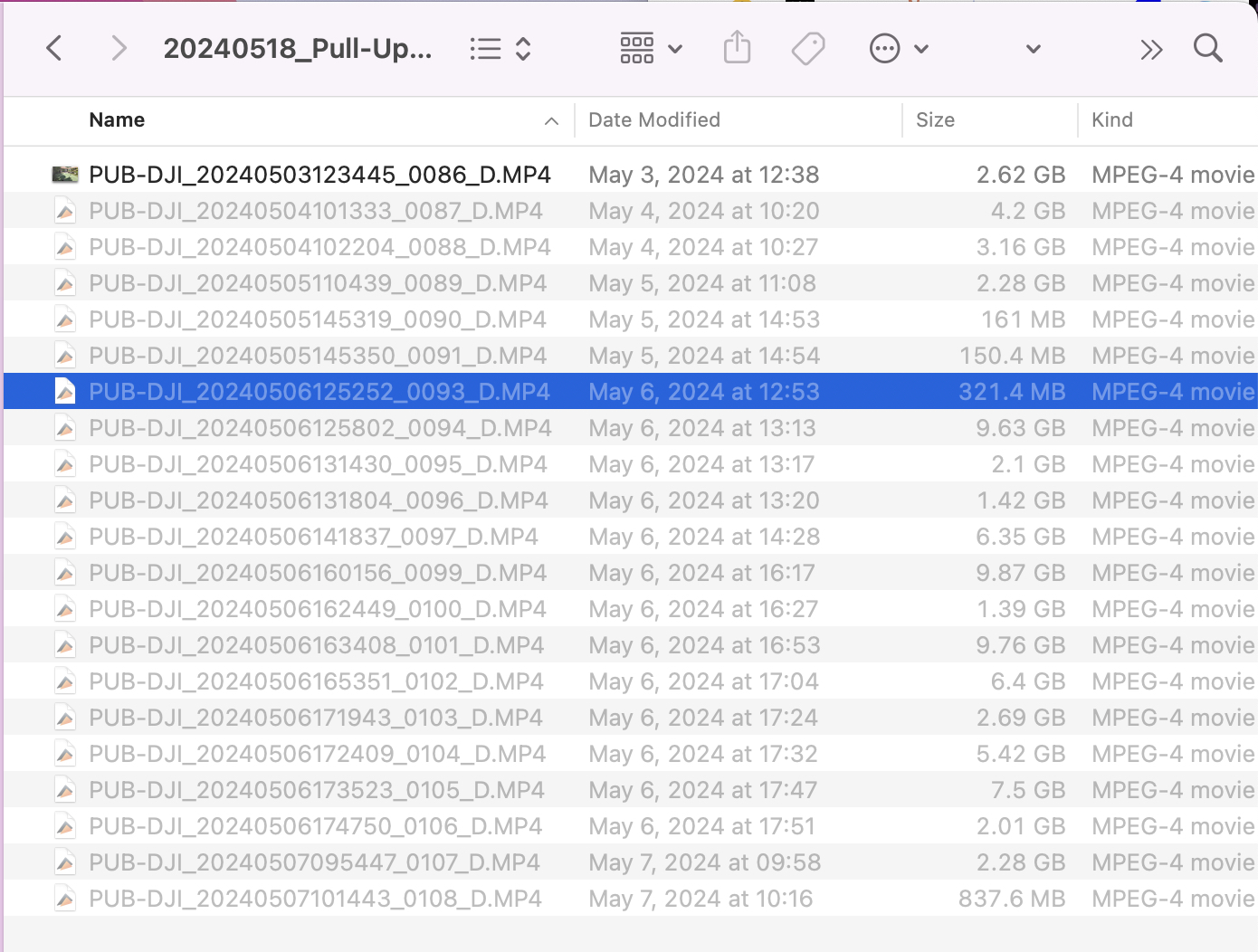The width and height of the screenshot is (1258, 952).
Task: Navigate back to the previous folder
Action: [x=53, y=48]
